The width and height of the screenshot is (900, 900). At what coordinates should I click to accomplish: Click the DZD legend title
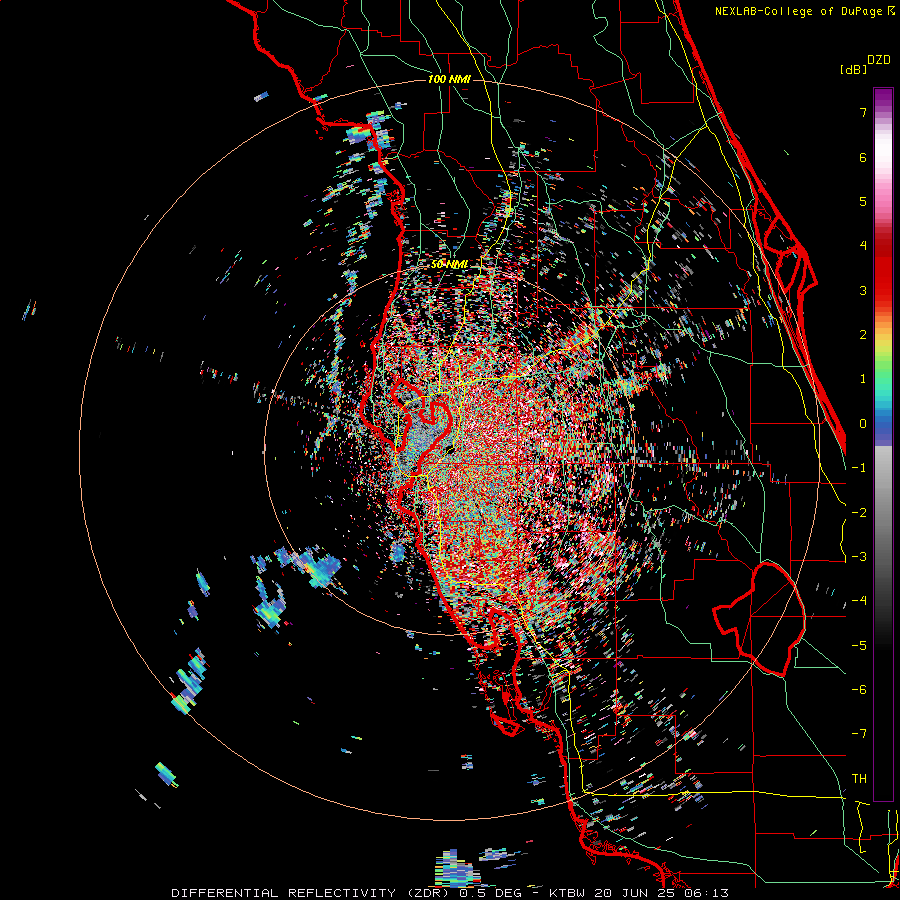pyautogui.click(x=879, y=60)
